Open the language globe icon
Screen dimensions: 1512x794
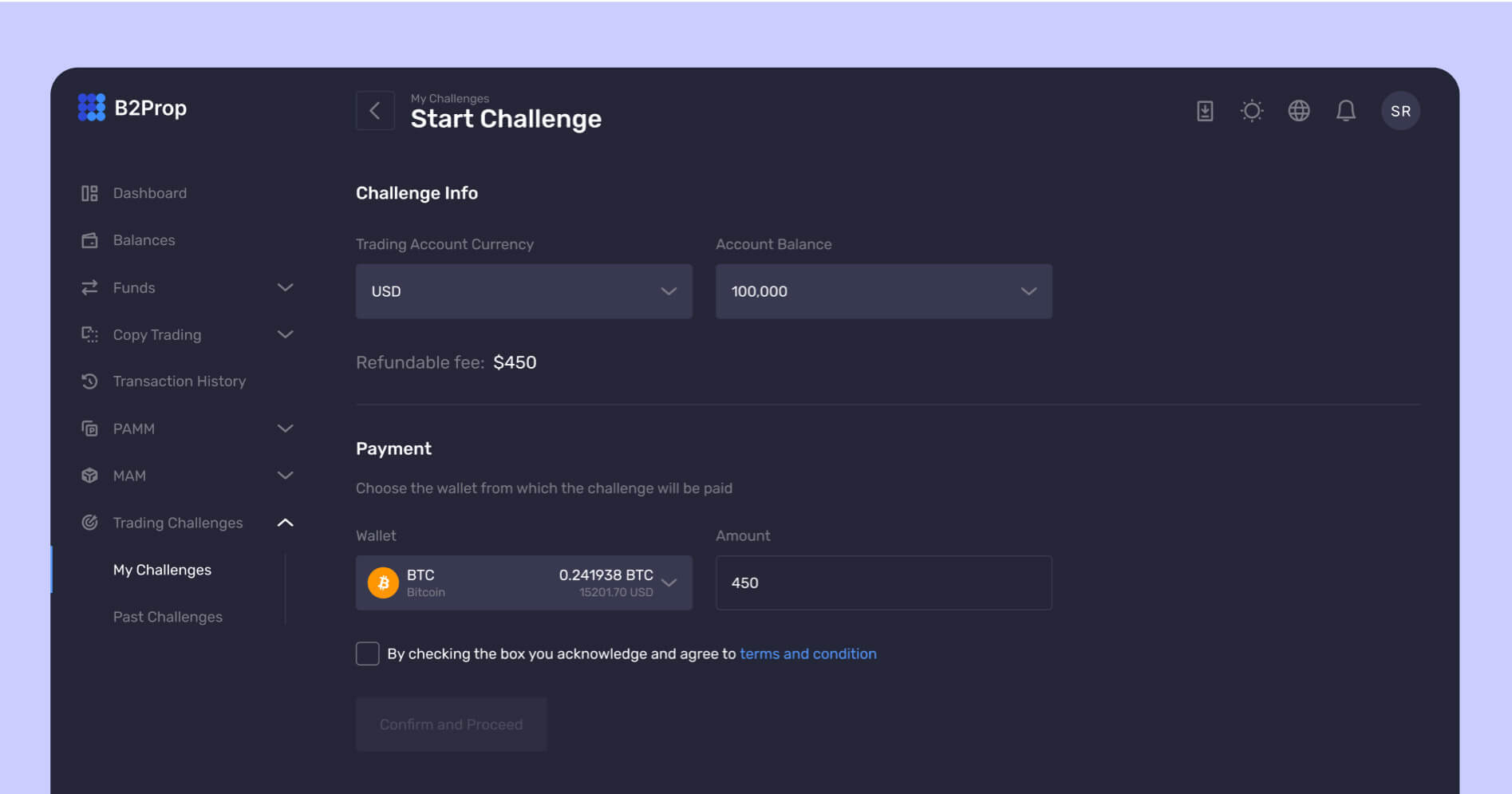(x=1299, y=111)
